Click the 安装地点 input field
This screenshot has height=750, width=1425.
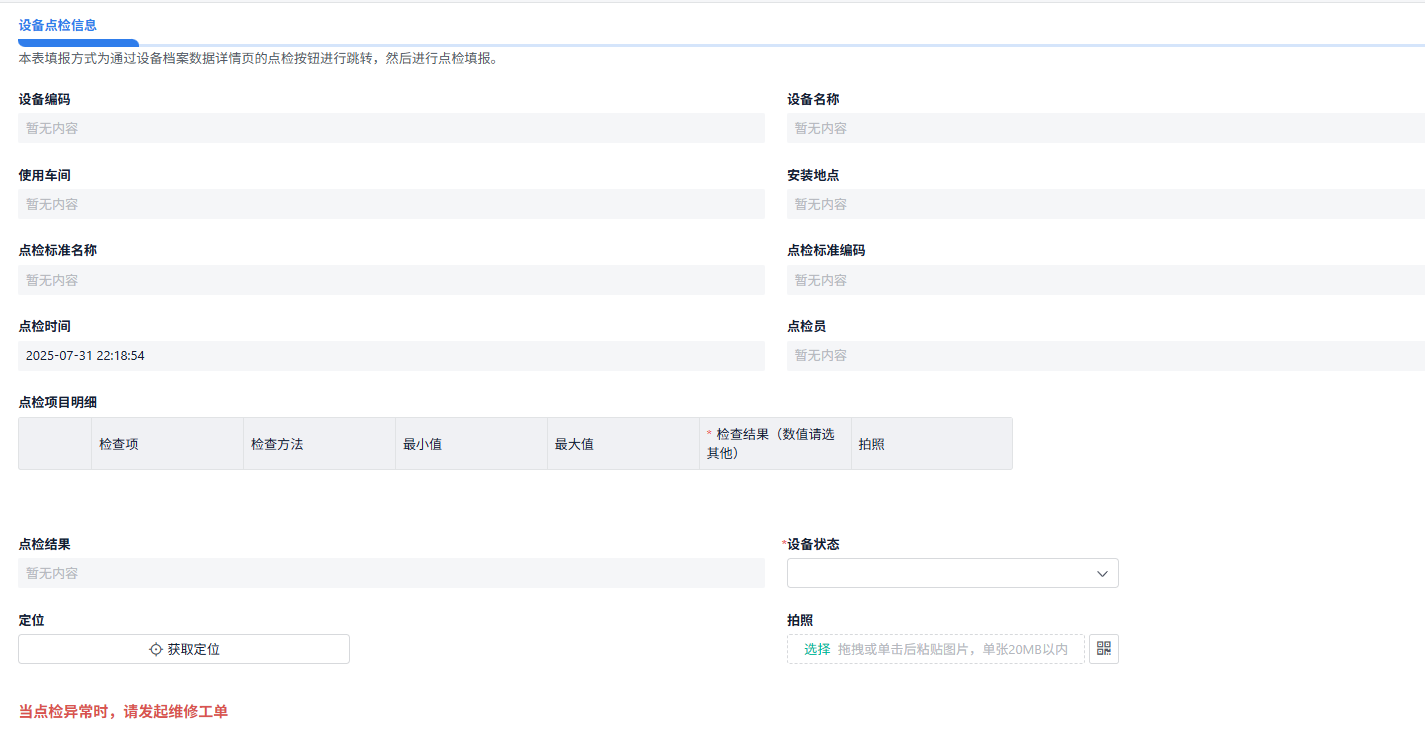pos(1106,204)
